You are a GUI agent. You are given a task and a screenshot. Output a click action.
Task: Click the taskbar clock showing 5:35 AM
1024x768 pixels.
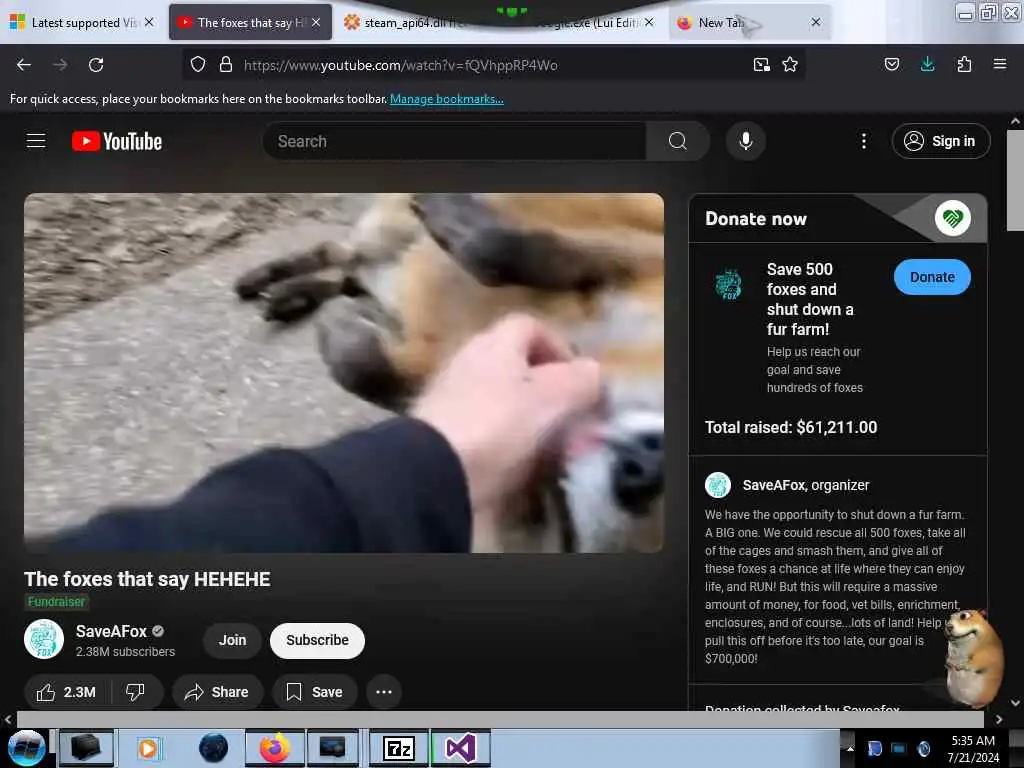click(973, 749)
